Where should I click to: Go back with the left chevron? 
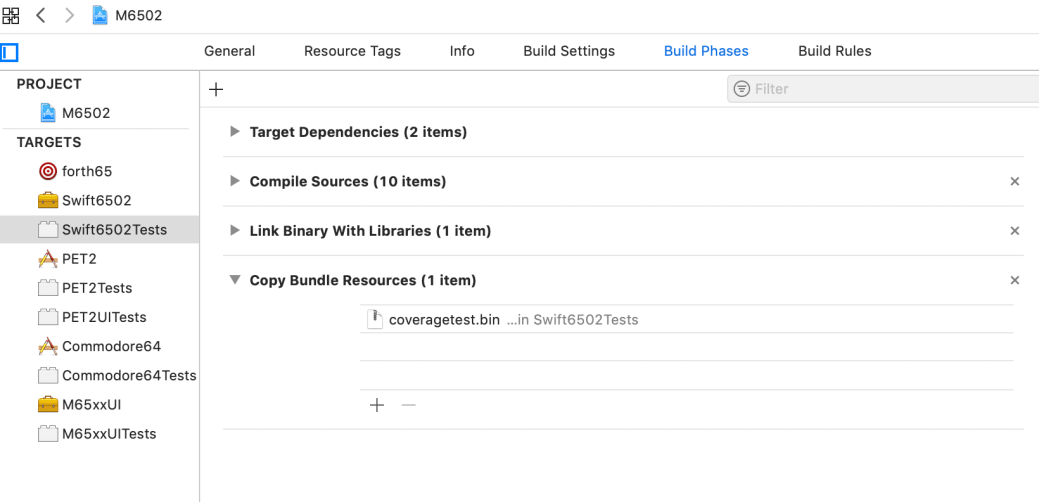tap(42, 16)
